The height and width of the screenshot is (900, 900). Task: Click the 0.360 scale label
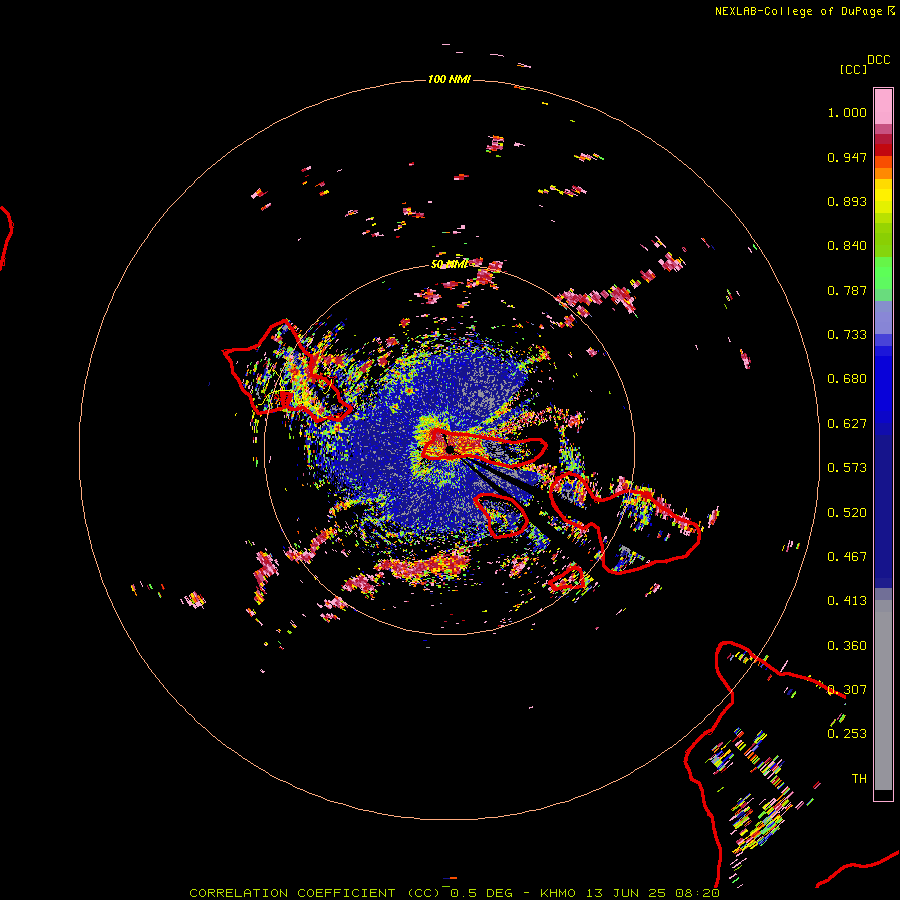click(x=847, y=646)
